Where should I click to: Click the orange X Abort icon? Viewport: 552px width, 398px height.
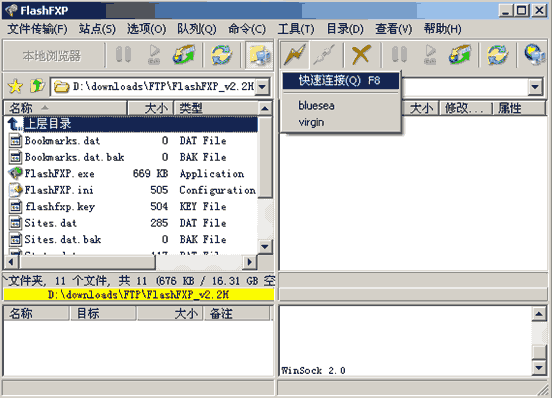point(361,55)
